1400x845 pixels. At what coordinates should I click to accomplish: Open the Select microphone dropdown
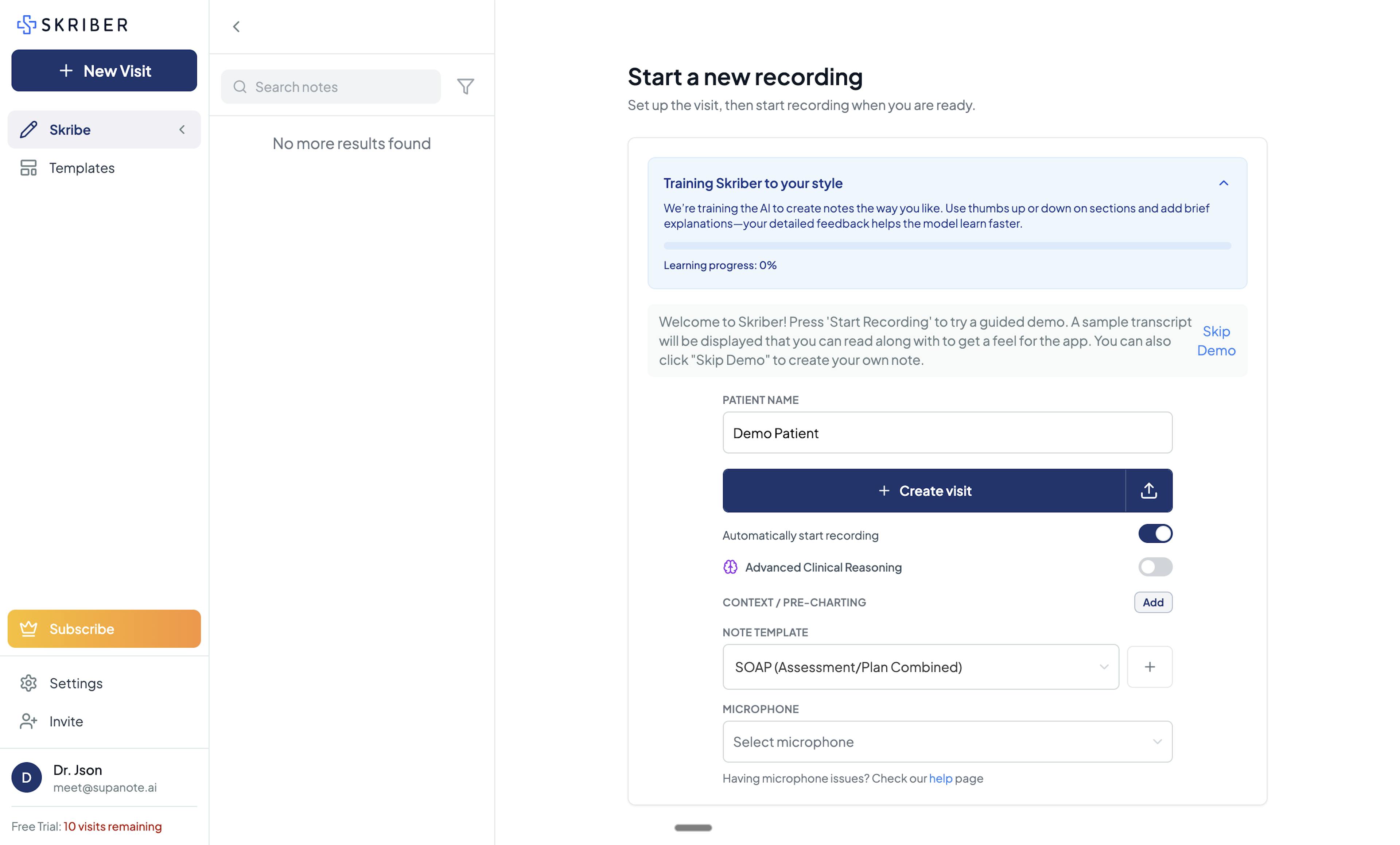tap(946, 741)
